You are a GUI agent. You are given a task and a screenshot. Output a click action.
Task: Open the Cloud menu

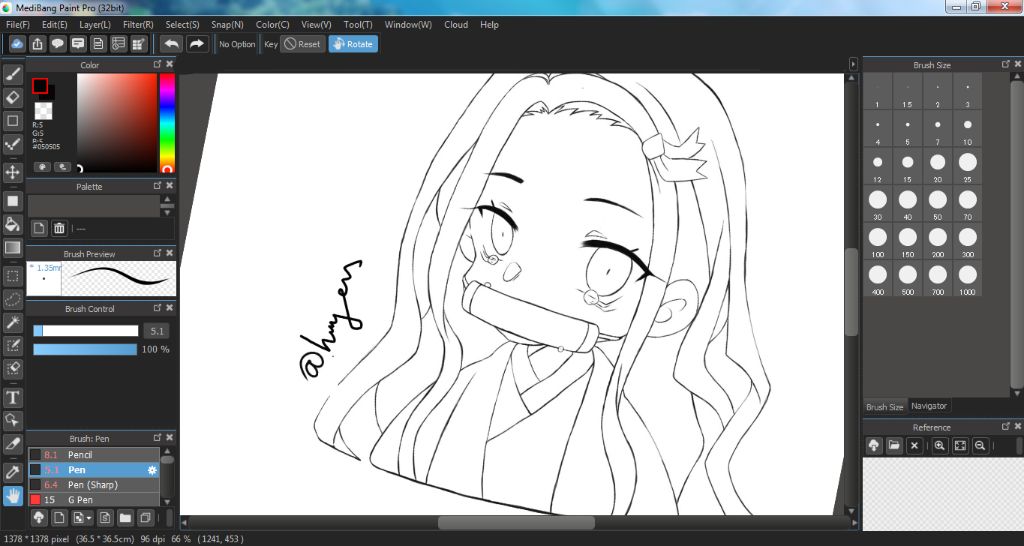click(456, 25)
